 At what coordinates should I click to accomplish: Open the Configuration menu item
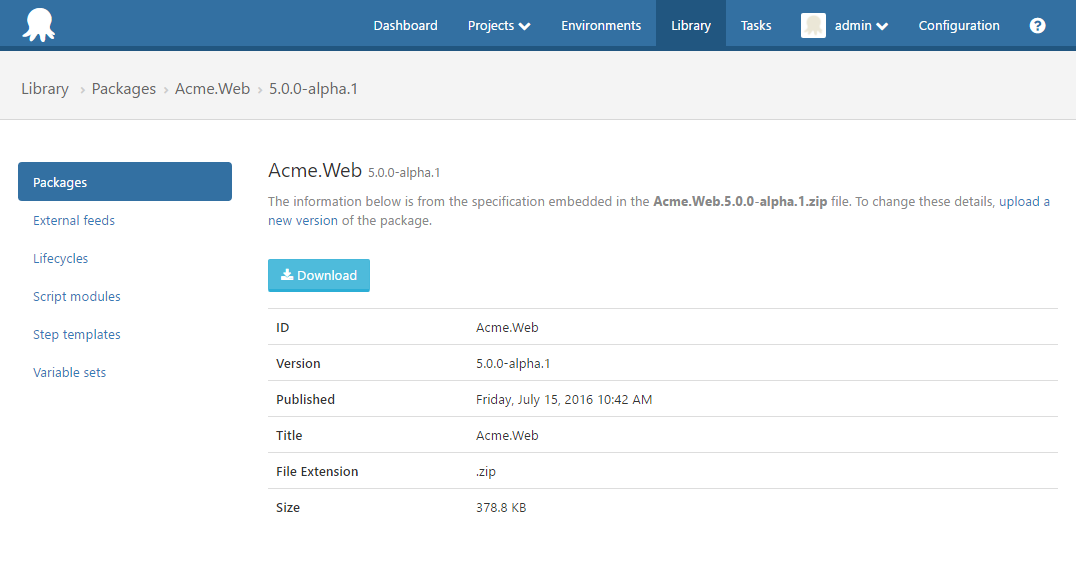pyautogui.click(x=959, y=25)
